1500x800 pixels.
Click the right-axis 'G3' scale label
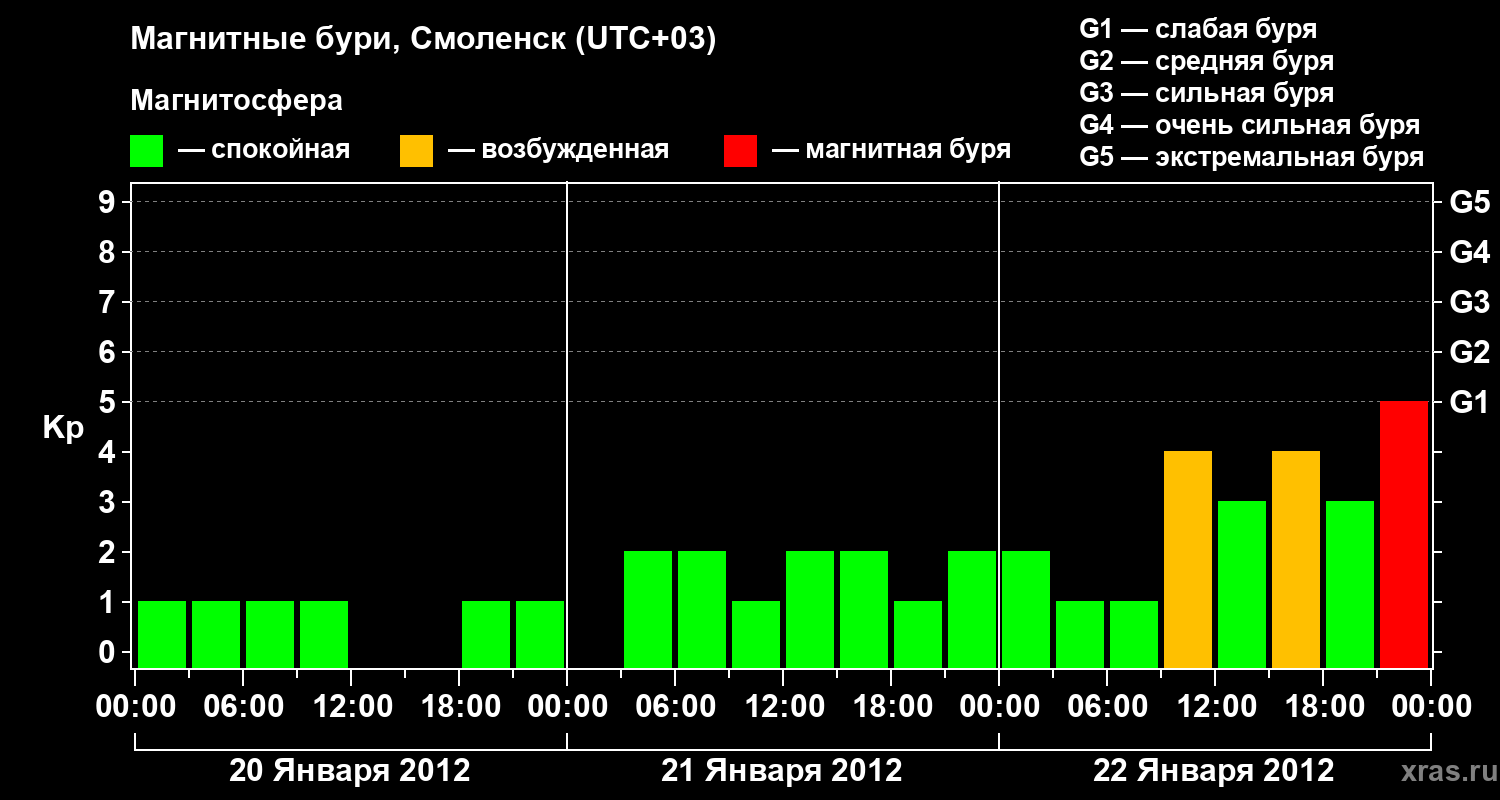pyautogui.click(x=1470, y=302)
